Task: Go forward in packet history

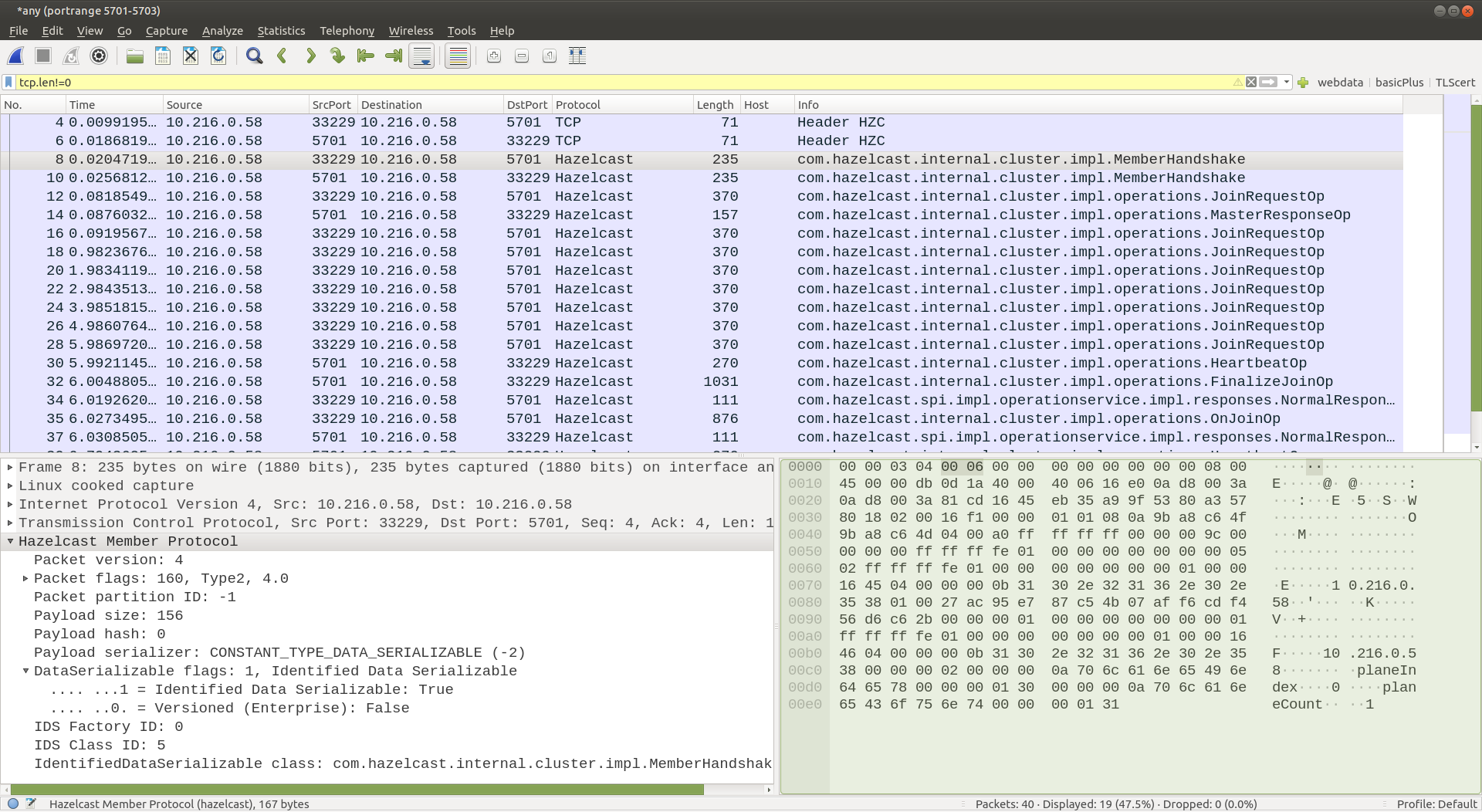Action: pos(310,56)
